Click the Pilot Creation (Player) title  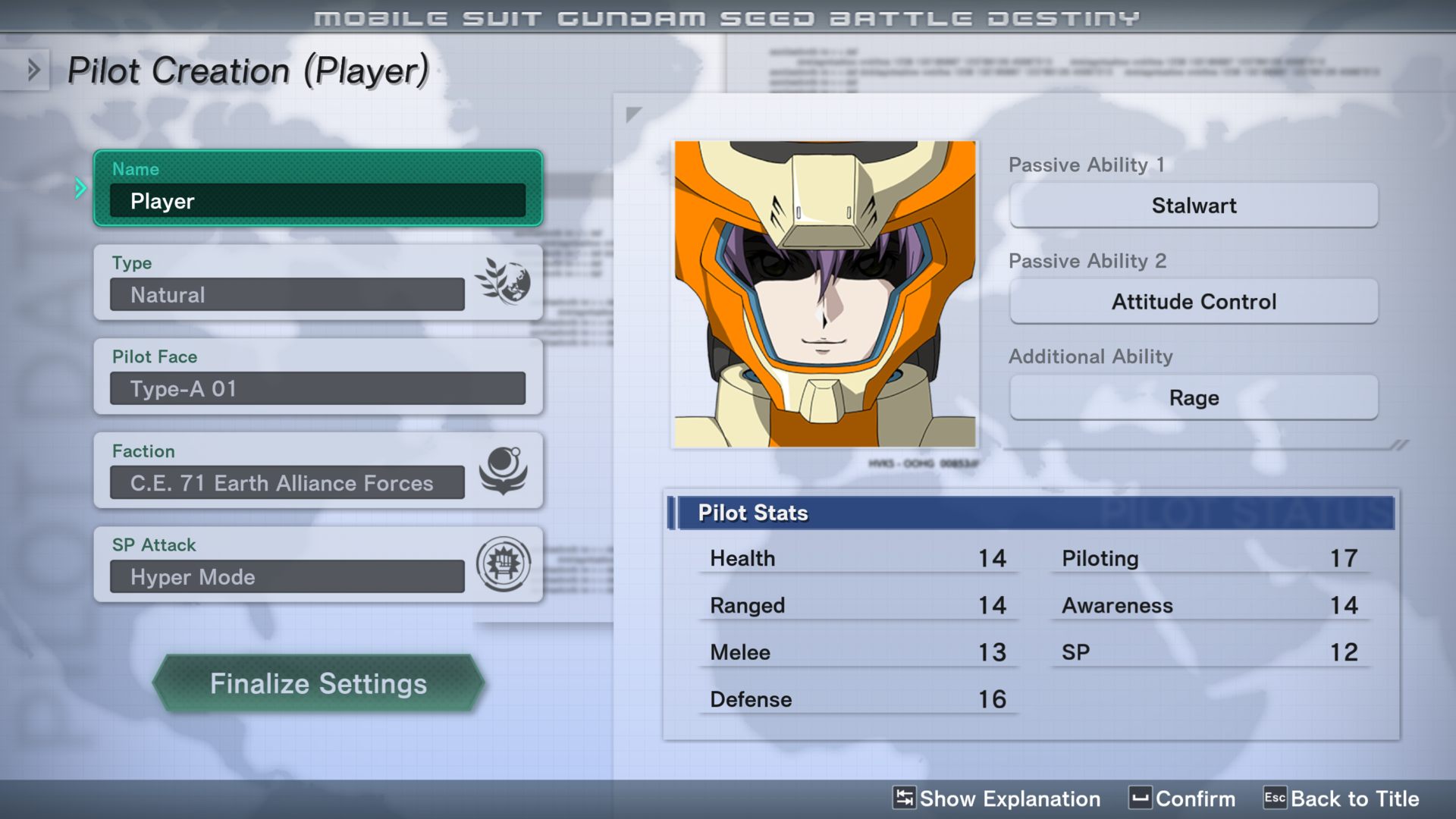point(249,71)
